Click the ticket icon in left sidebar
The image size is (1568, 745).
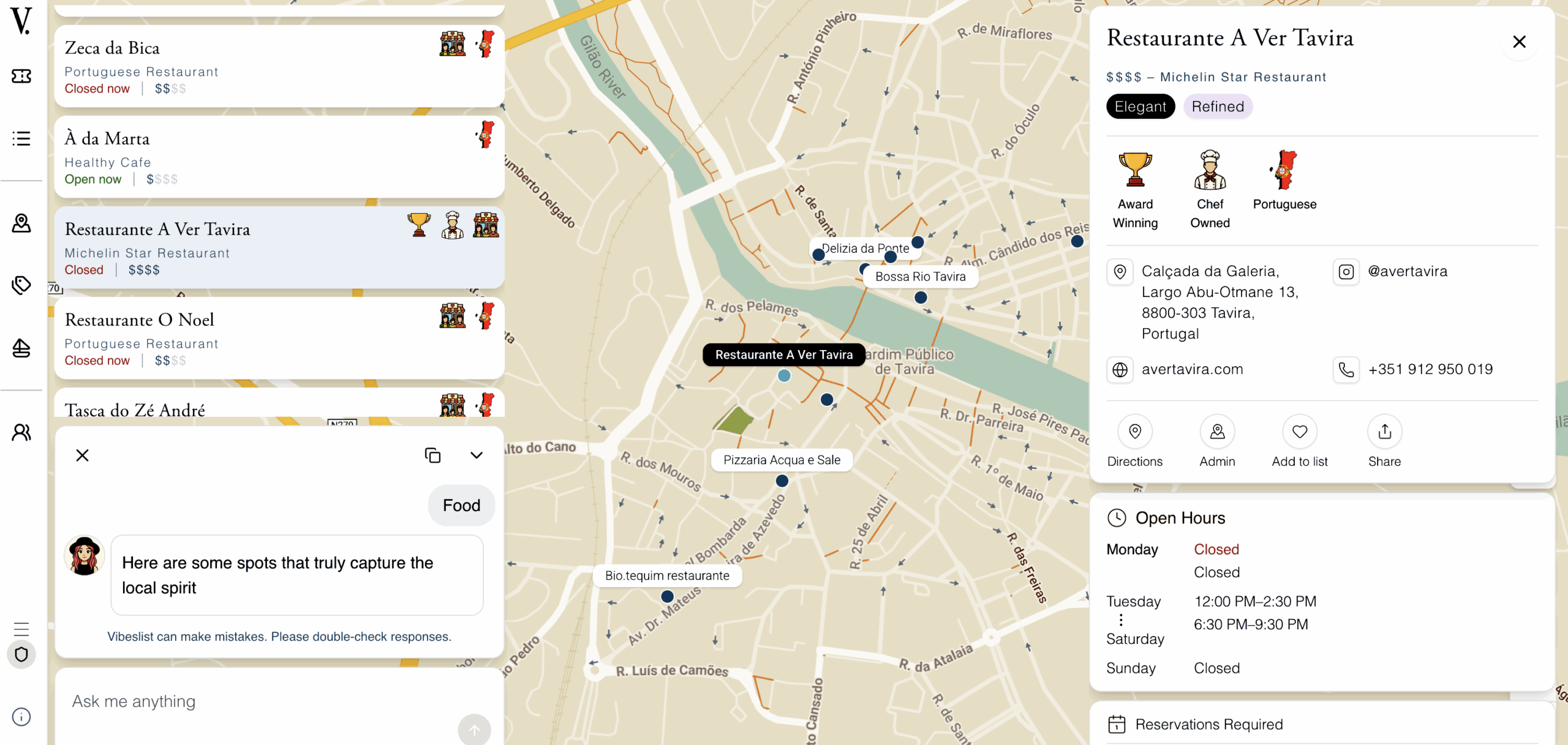[21, 76]
